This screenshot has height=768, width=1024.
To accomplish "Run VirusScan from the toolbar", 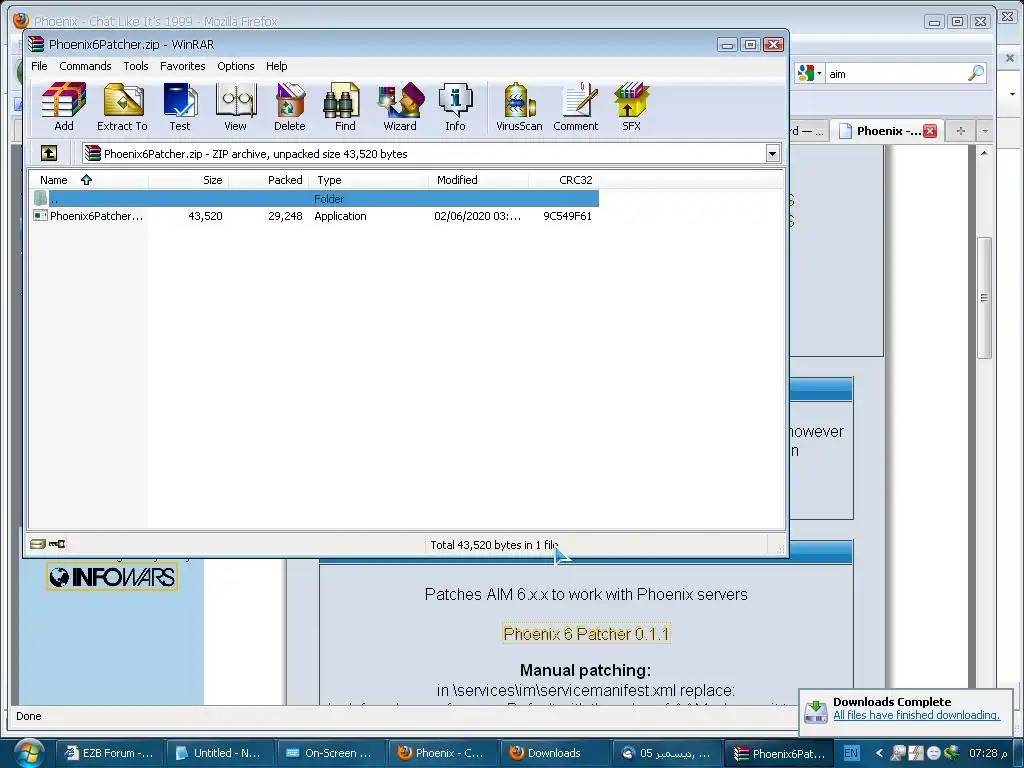I will [519, 106].
